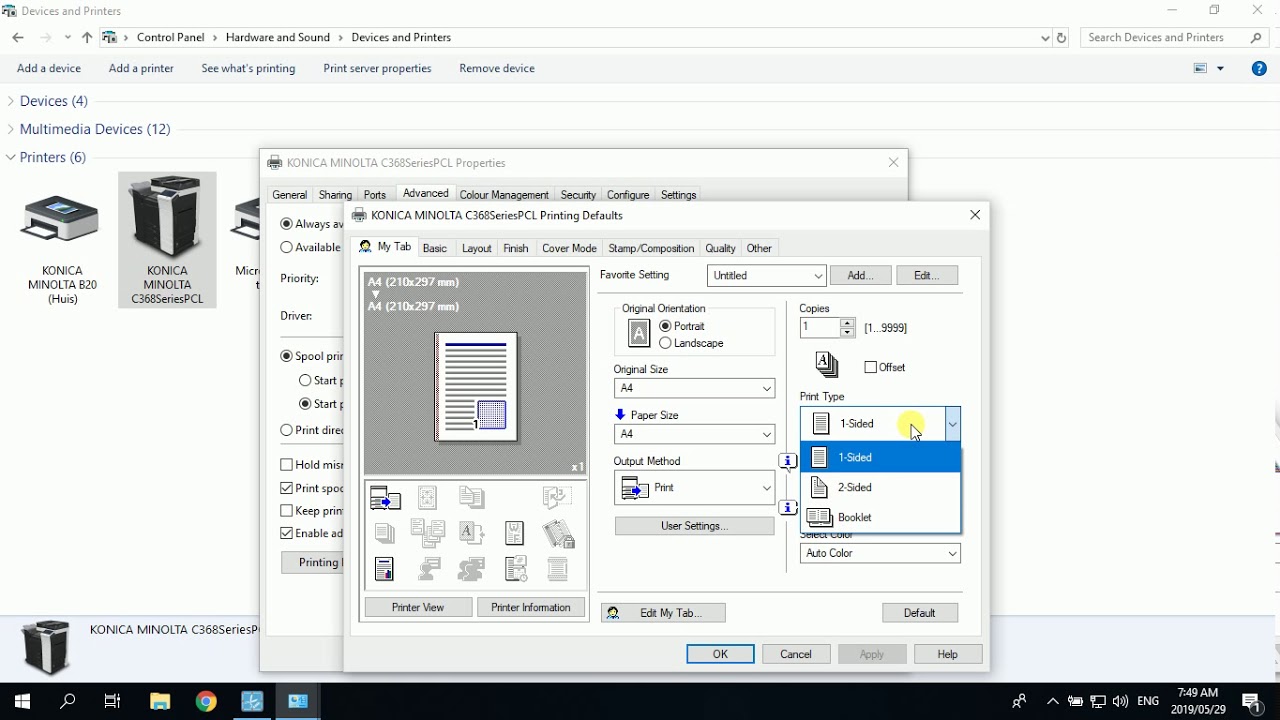Click the change view icon in Devices and Printers toolbar
The image size is (1280, 720).
tap(1201, 68)
